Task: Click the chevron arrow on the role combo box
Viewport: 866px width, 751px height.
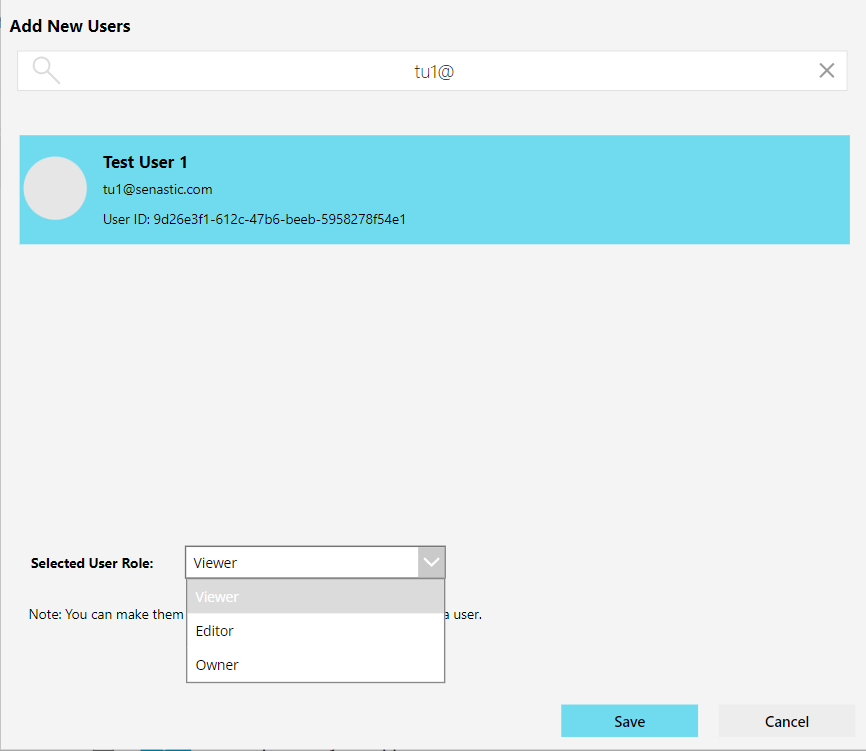Action: click(x=431, y=562)
